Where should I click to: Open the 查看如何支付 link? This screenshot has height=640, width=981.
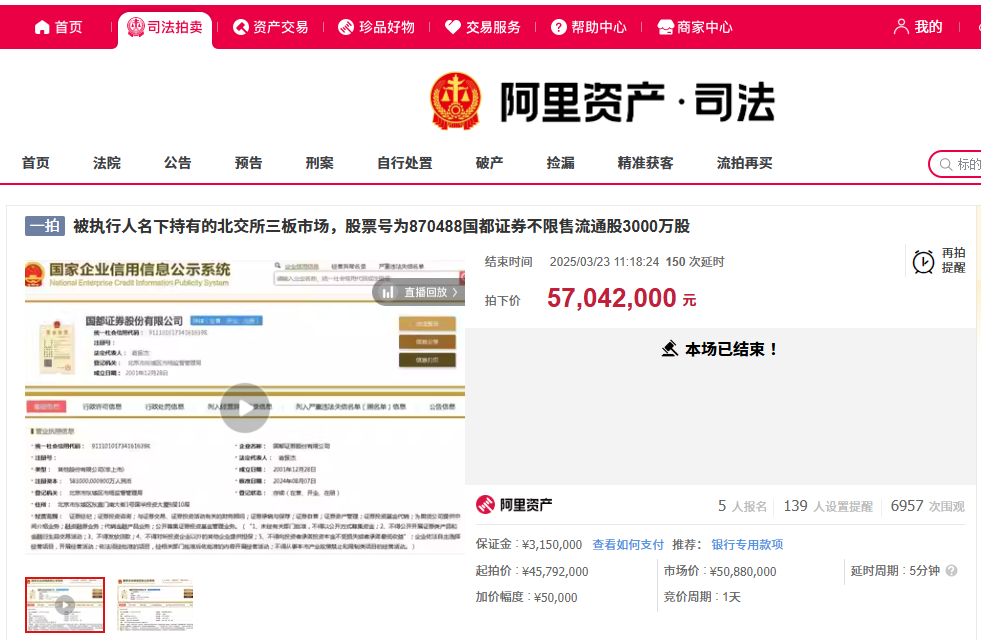coord(628,544)
